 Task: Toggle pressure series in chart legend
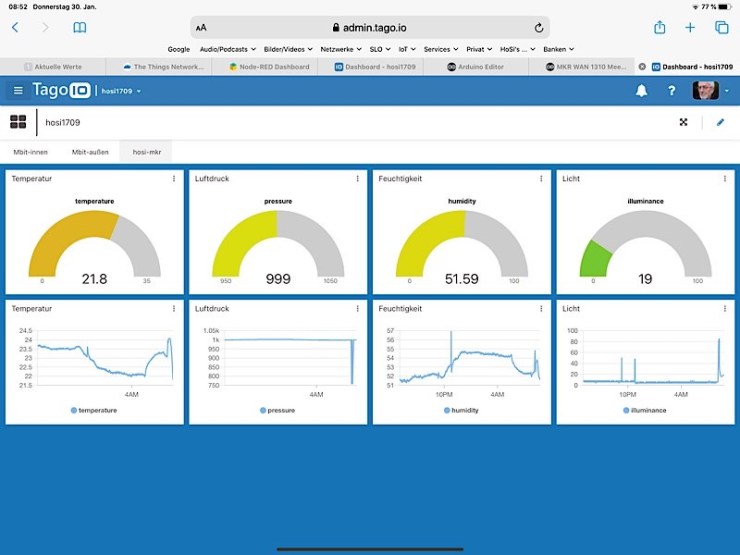[278, 410]
